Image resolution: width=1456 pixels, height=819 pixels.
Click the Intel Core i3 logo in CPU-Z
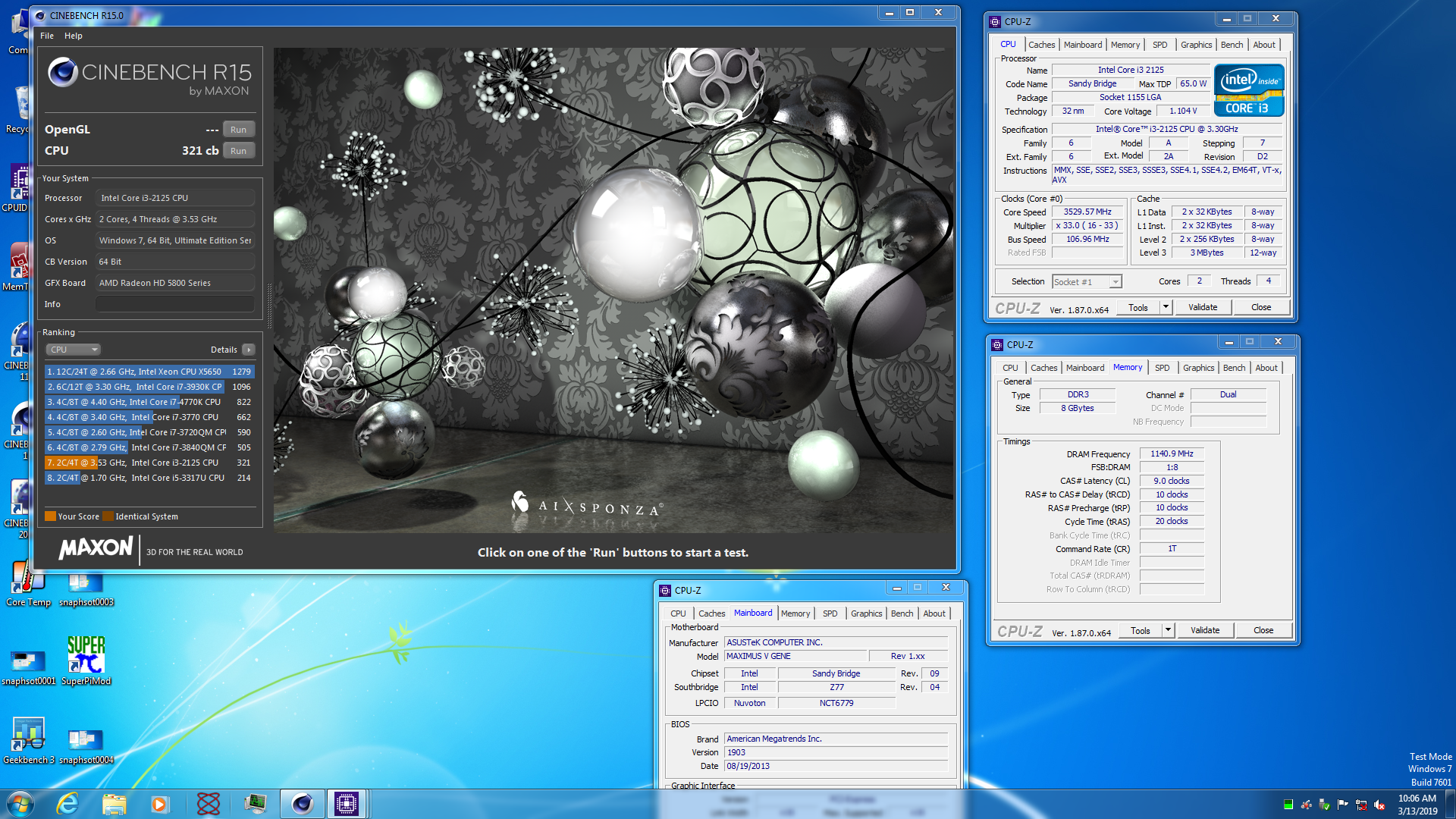coord(1248,90)
